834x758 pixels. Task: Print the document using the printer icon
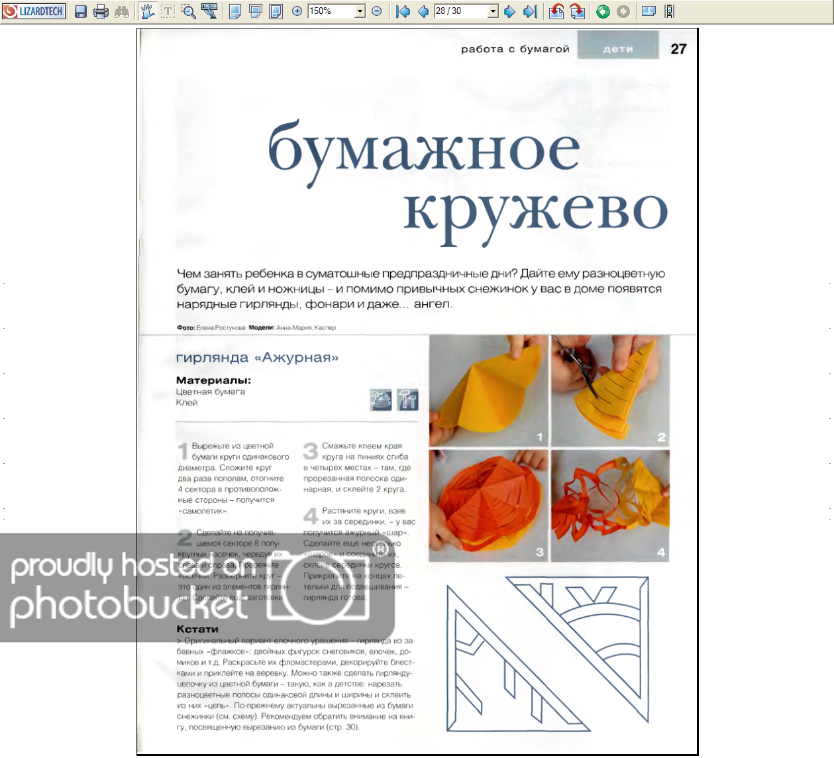[x=100, y=11]
